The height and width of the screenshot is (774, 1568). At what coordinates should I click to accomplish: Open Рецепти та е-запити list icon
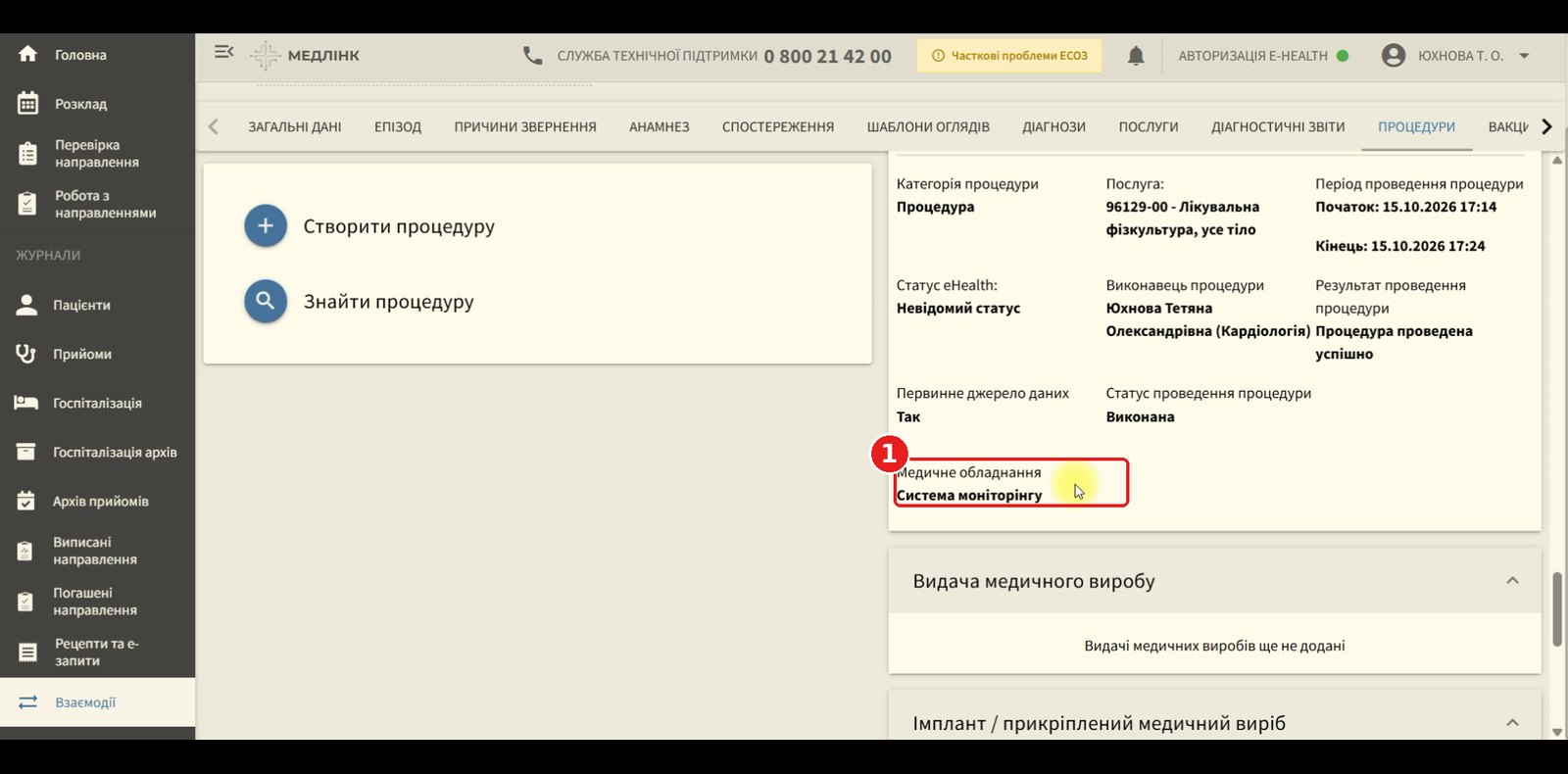tap(27, 653)
